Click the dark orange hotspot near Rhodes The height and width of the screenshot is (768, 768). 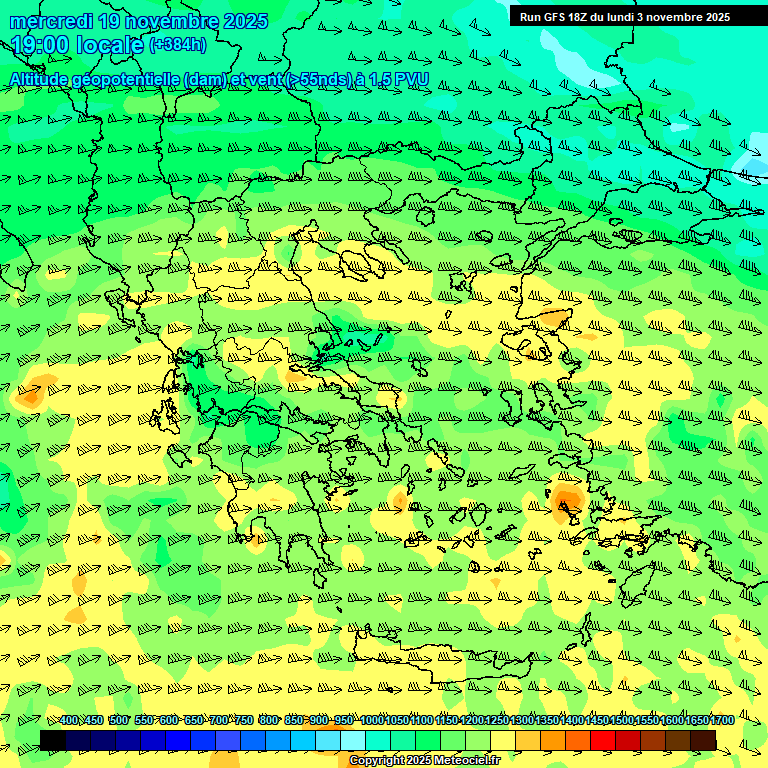(569, 501)
